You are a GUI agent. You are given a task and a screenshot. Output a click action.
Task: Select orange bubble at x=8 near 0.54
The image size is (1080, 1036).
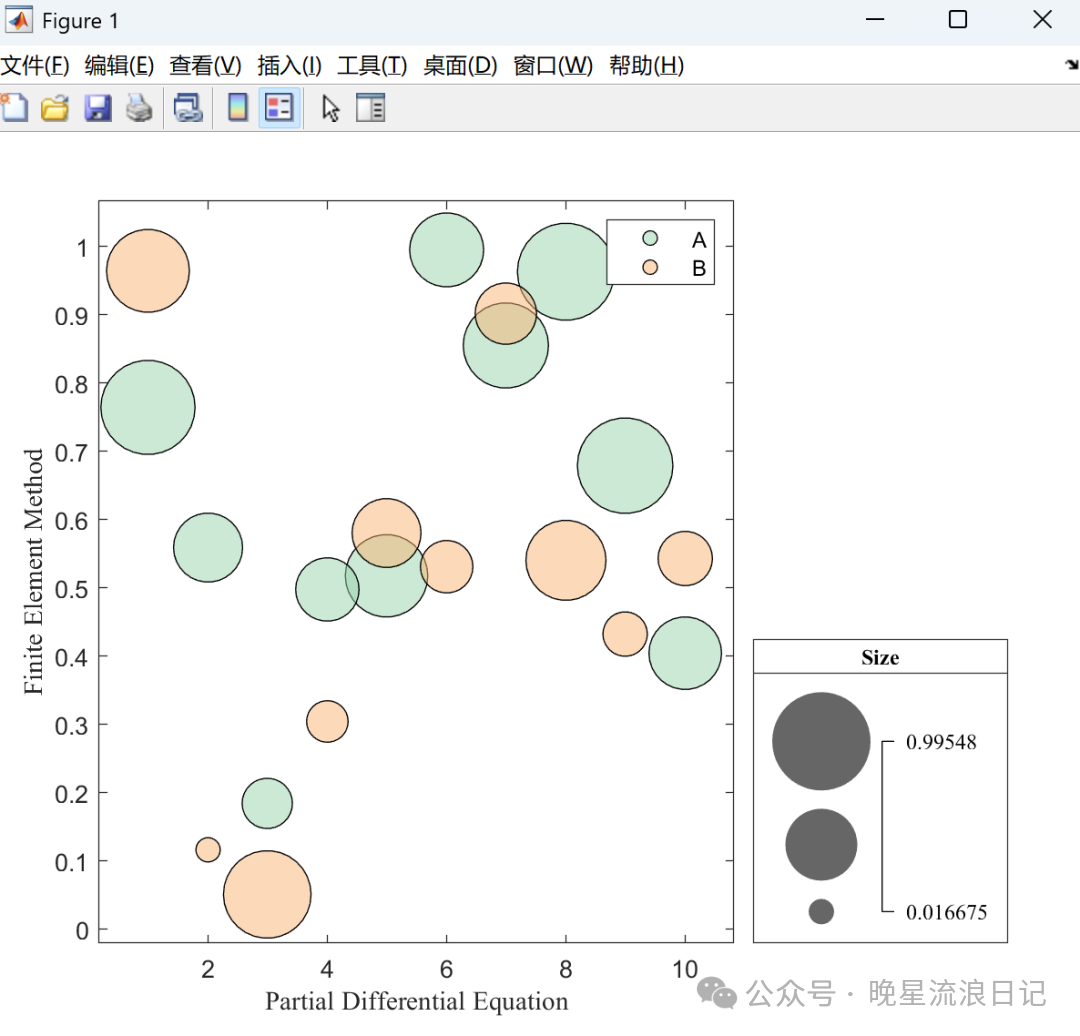(x=565, y=560)
